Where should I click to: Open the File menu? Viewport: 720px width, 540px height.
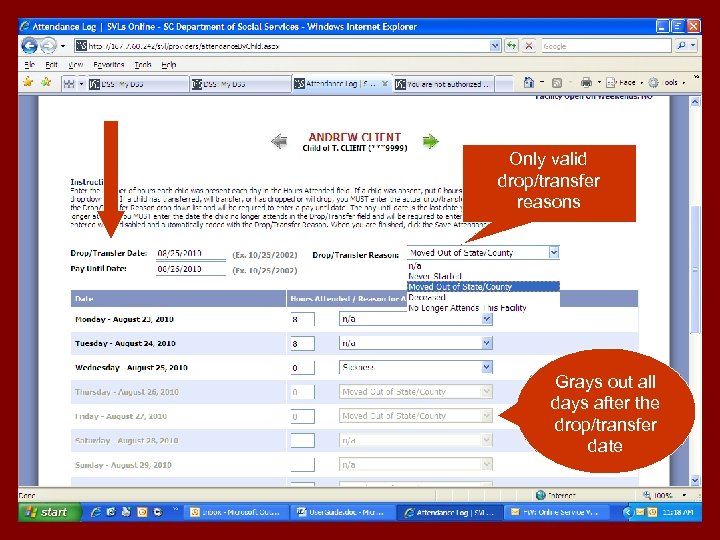pyautogui.click(x=29, y=65)
